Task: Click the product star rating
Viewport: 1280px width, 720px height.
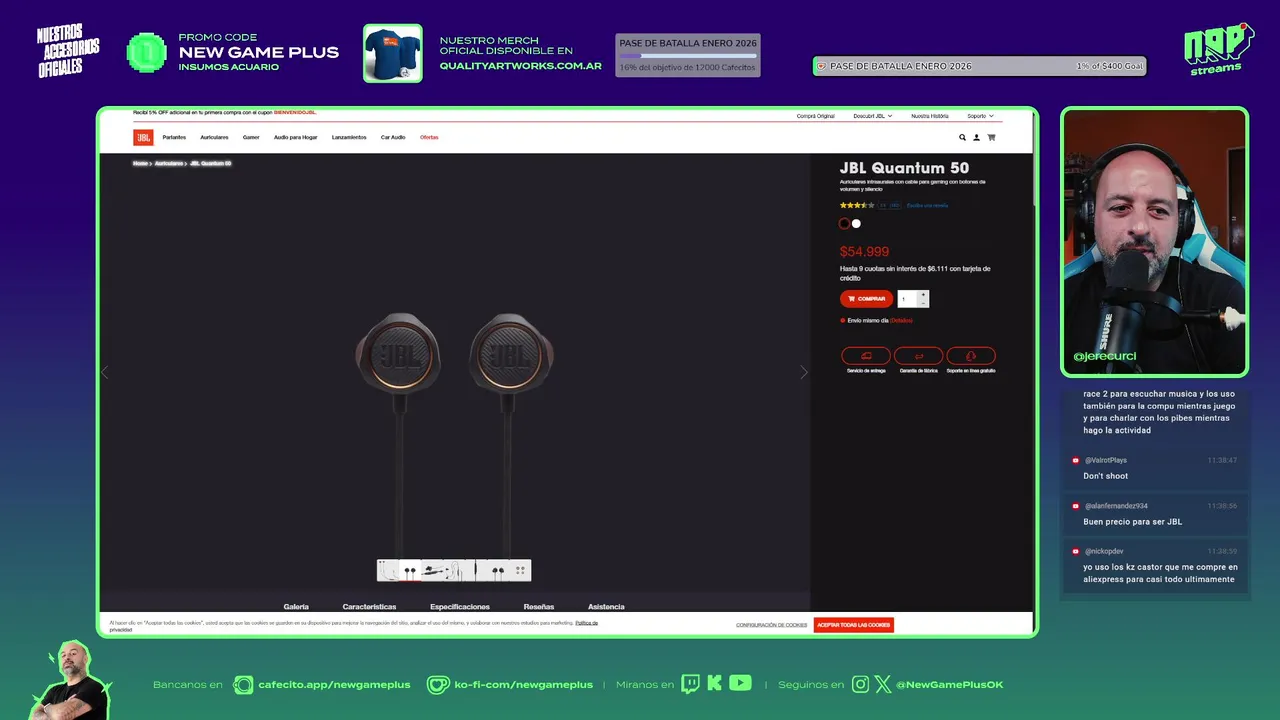Action: point(857,205)
